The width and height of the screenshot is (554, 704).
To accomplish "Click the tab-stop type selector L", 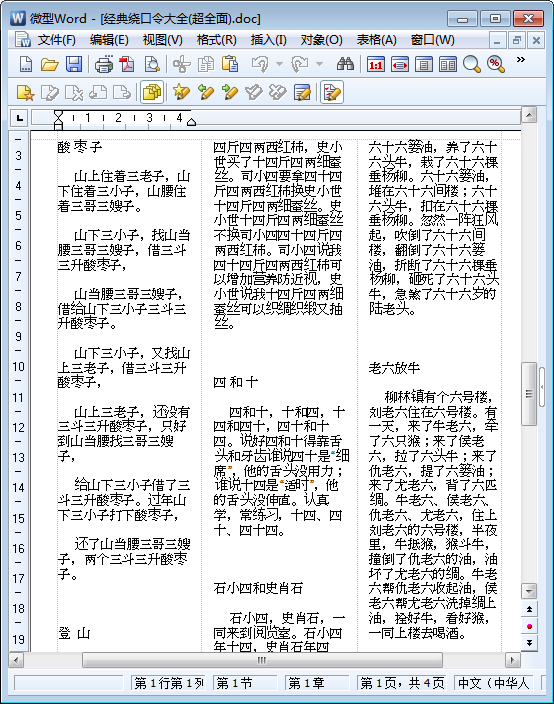I will [19, 118].
